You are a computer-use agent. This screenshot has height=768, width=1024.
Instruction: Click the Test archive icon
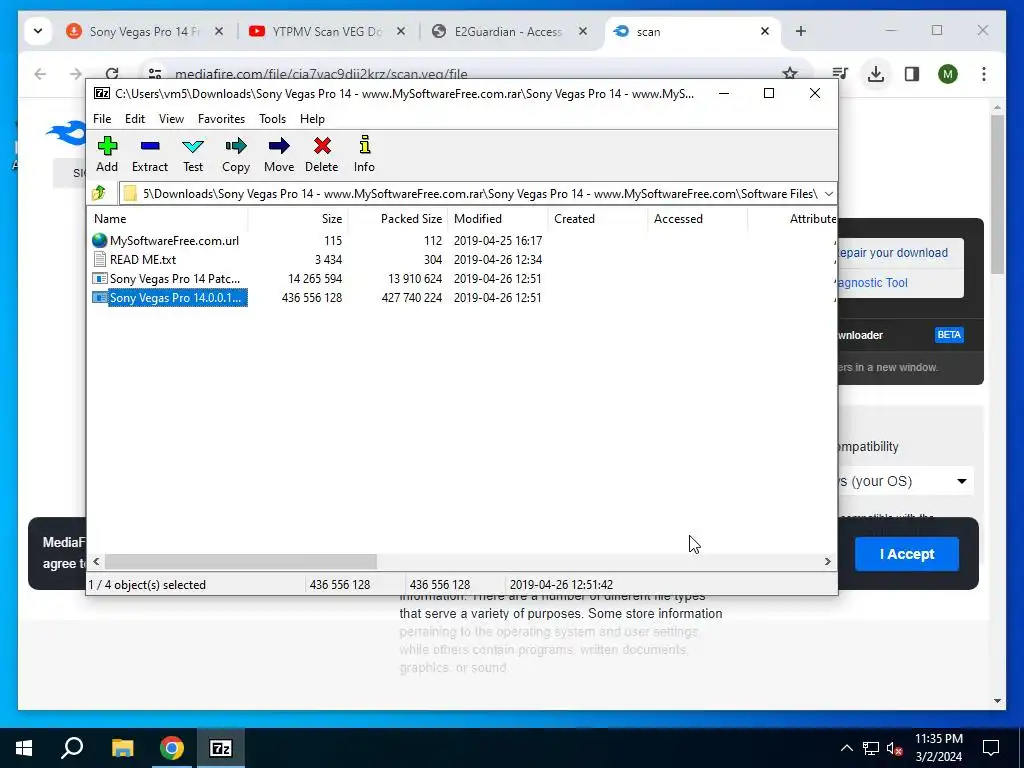point(193,146)
